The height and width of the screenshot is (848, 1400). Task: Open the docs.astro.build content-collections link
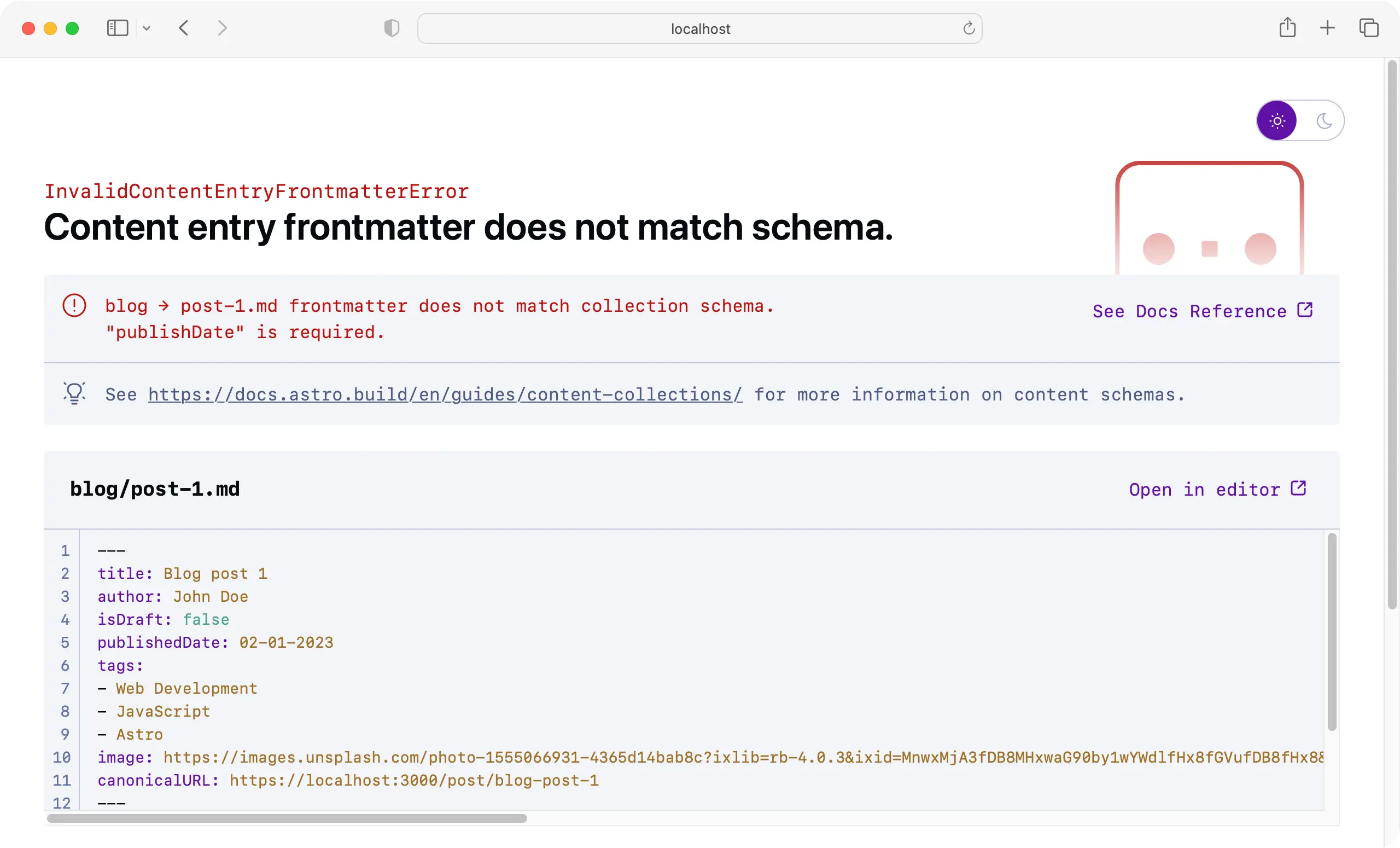tap(445, 394)
